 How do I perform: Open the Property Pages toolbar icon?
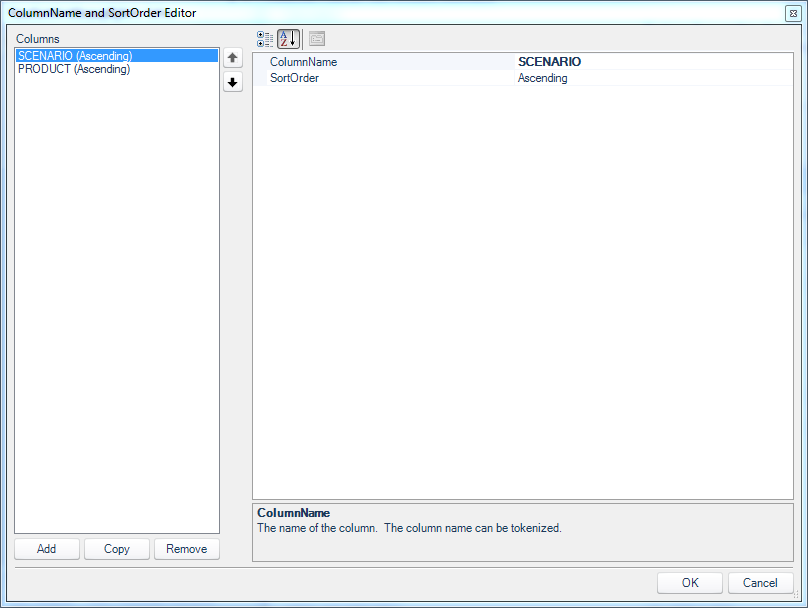tap(317, 39)
